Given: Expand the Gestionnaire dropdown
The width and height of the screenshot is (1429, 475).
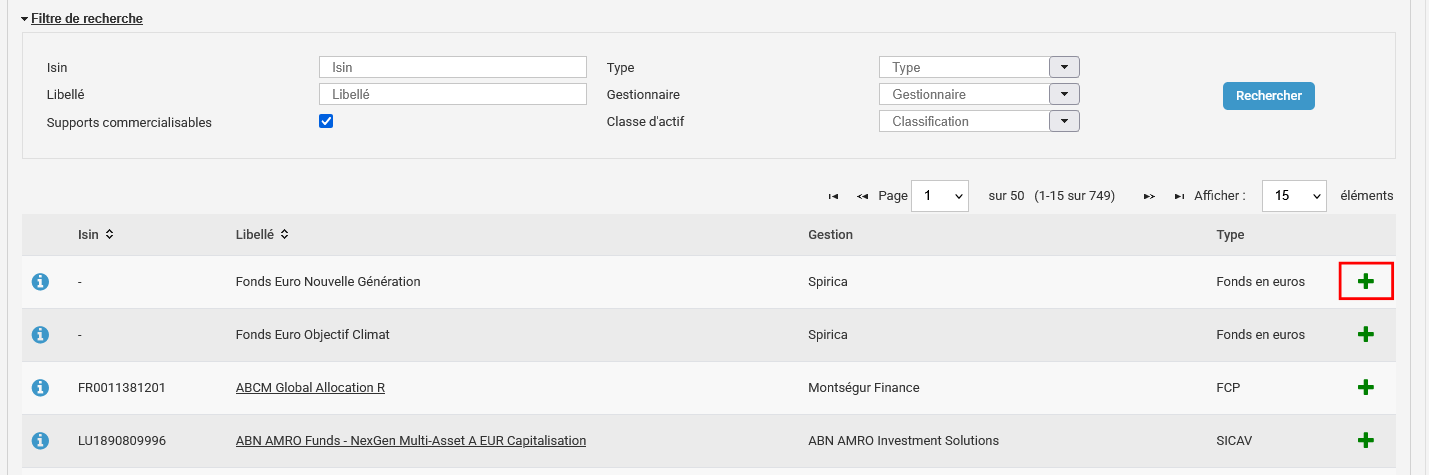Looking at the screenshot, I should click(x=1064, y=94).
